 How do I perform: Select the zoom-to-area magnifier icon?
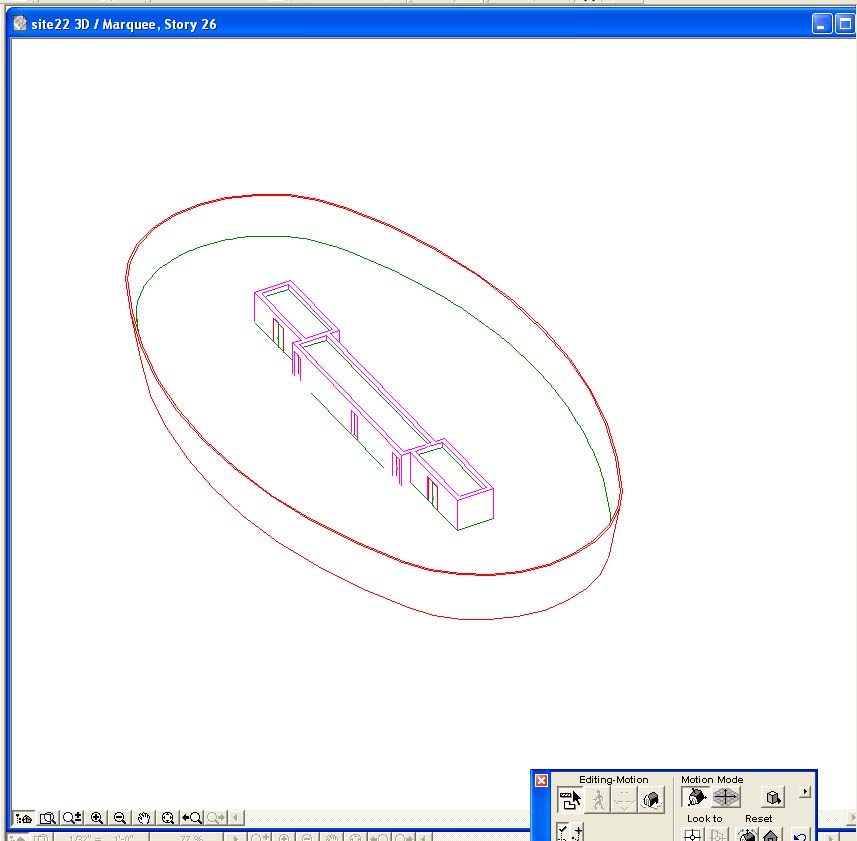(x=48, y=818)
